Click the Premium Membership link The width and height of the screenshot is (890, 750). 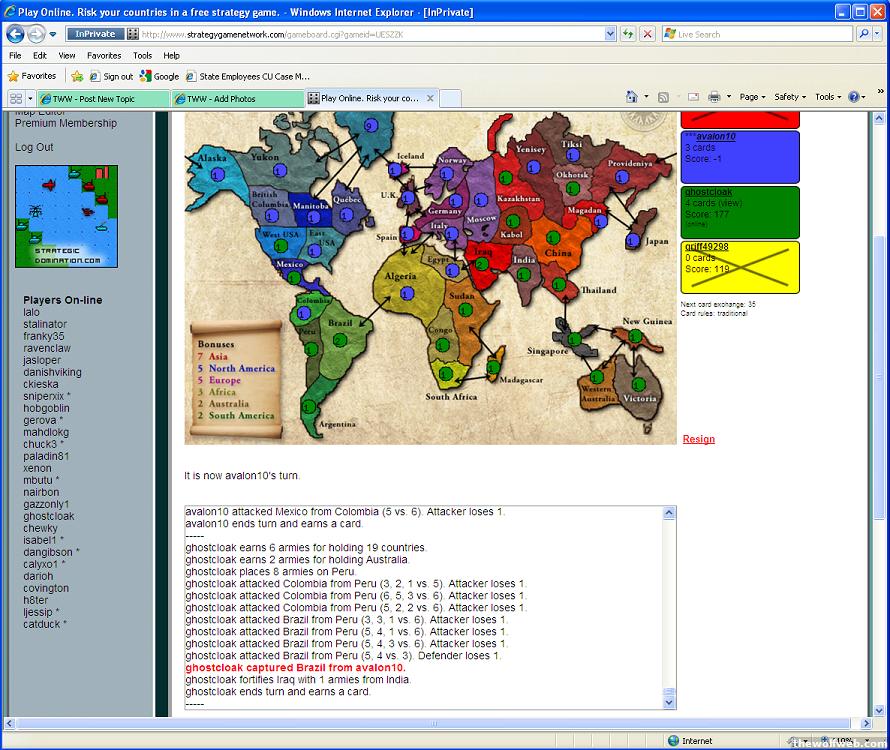pos(66,123)
